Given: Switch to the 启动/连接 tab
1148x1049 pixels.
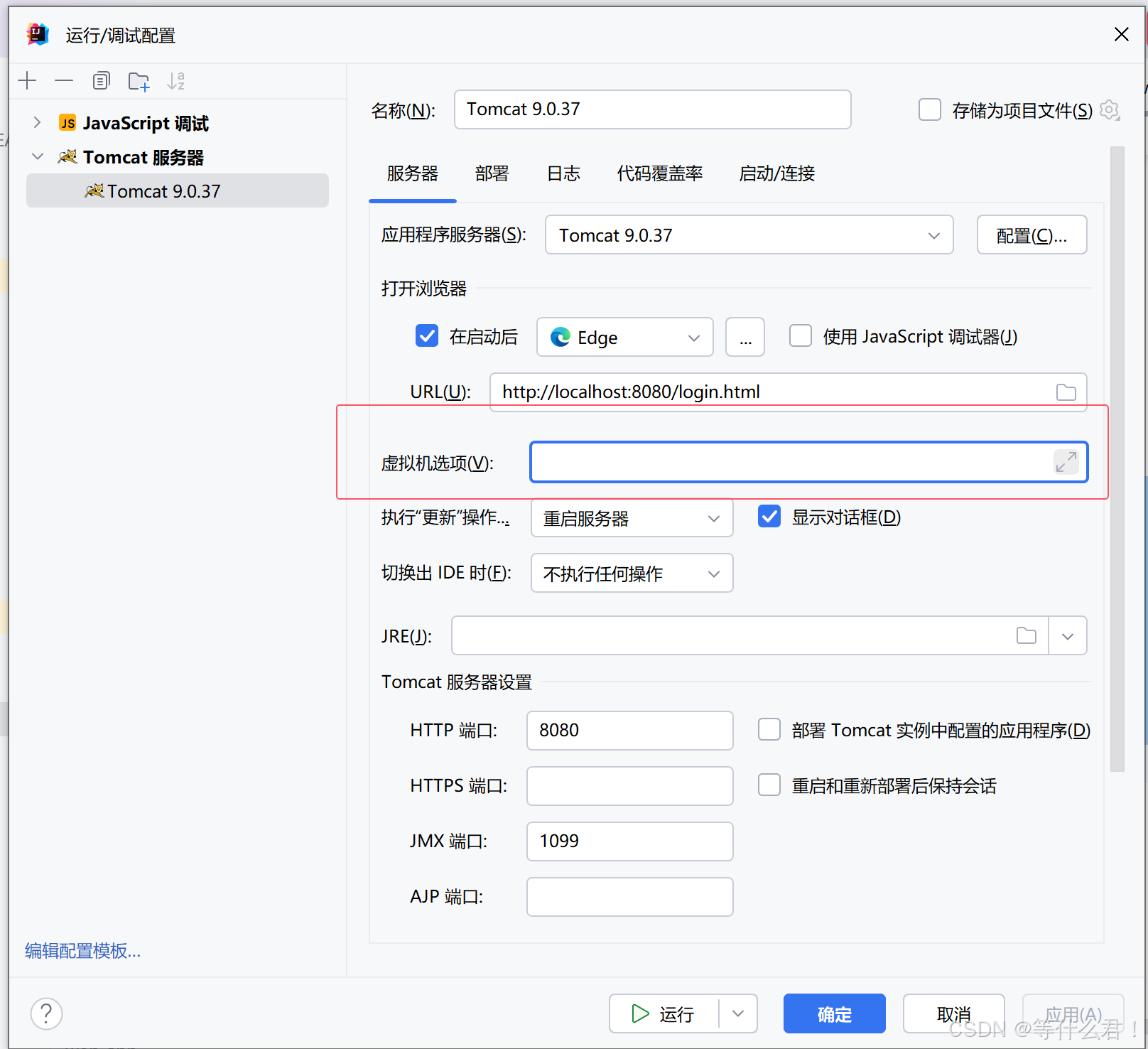Looking at the screenshot, I should tap(777, 173).
